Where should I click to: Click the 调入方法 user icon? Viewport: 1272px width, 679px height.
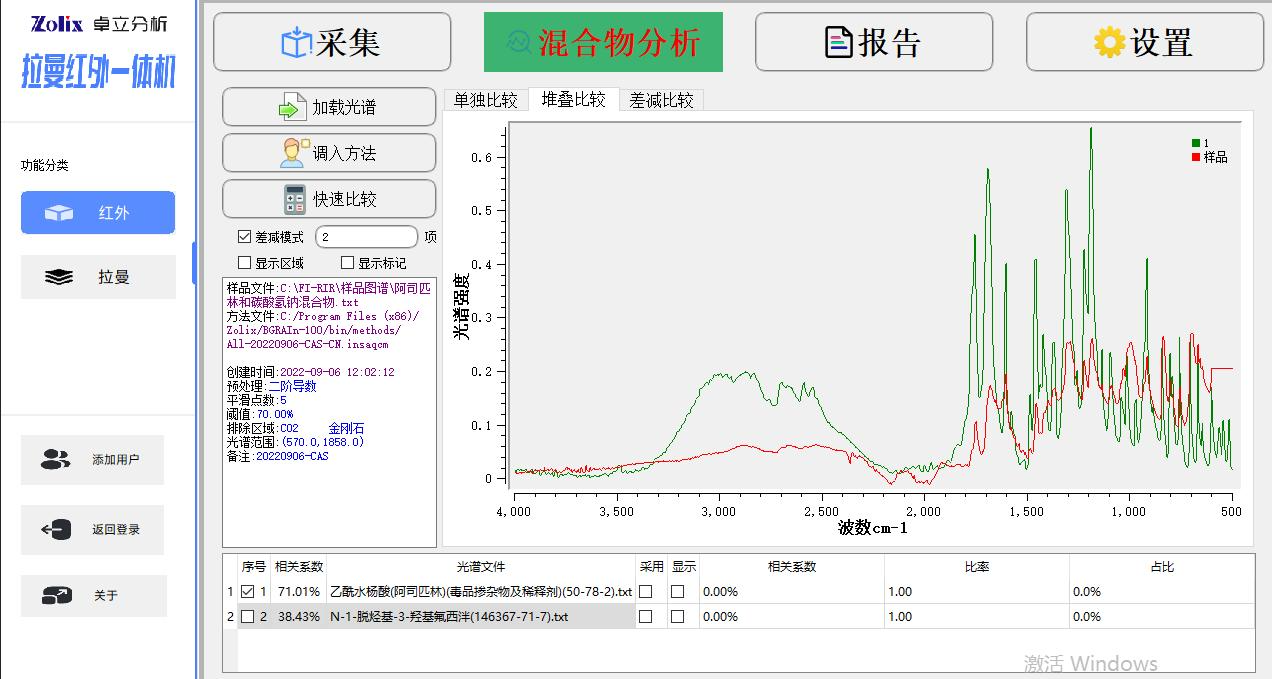[294, 153]
